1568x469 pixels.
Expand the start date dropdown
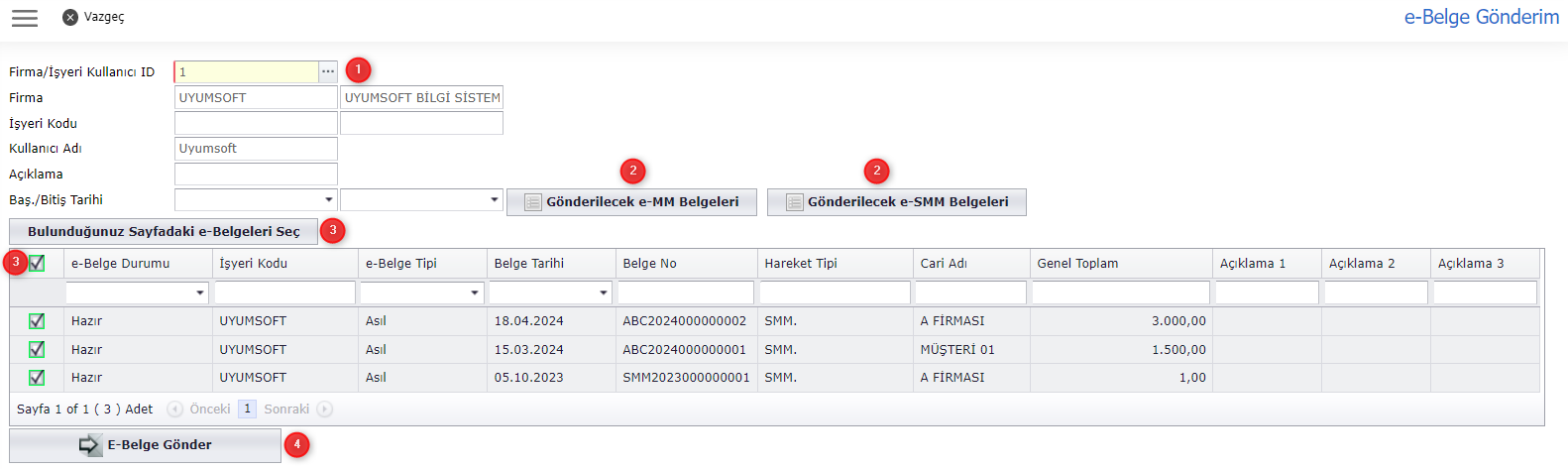coord(329,200)
